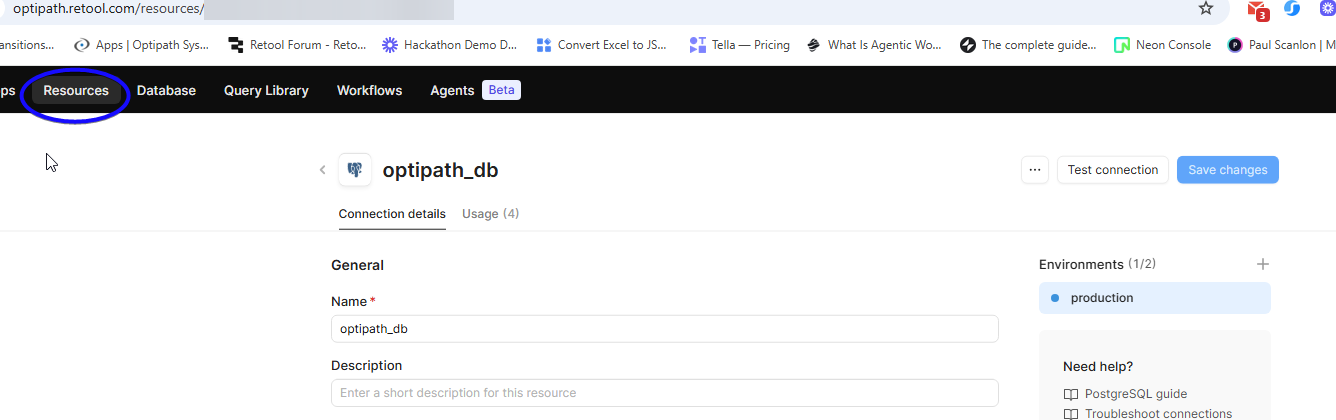Open the 'Hackathon Demo D...' bookmark
This screenshot has width=1336, height=420.
(449, 45)
